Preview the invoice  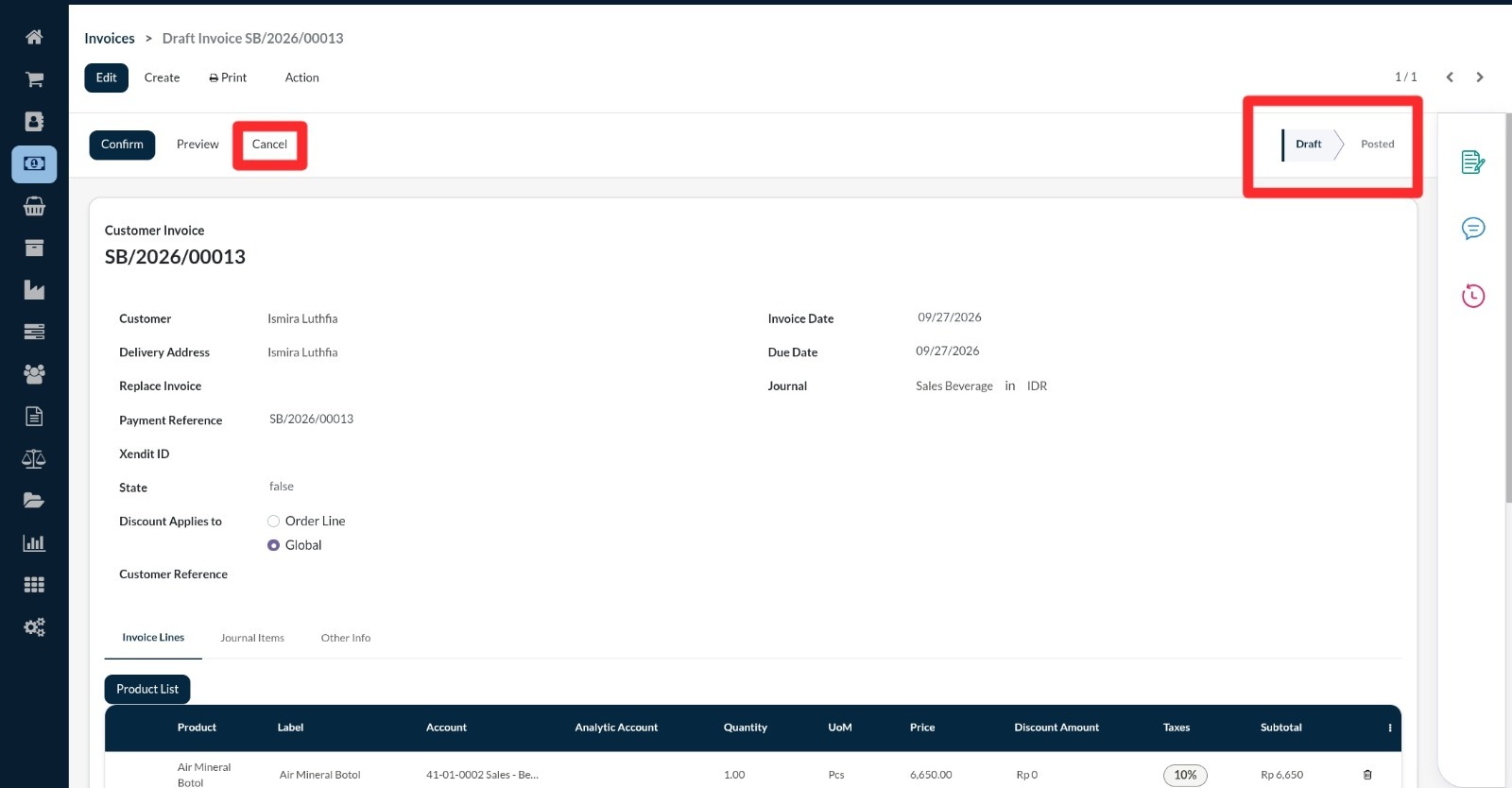(x=198, y=145)
